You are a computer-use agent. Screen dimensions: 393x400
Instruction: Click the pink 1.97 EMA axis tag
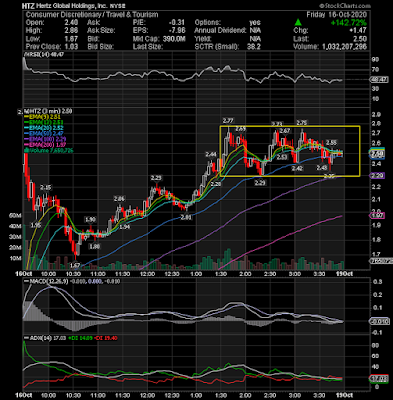(x=378, y=216)
